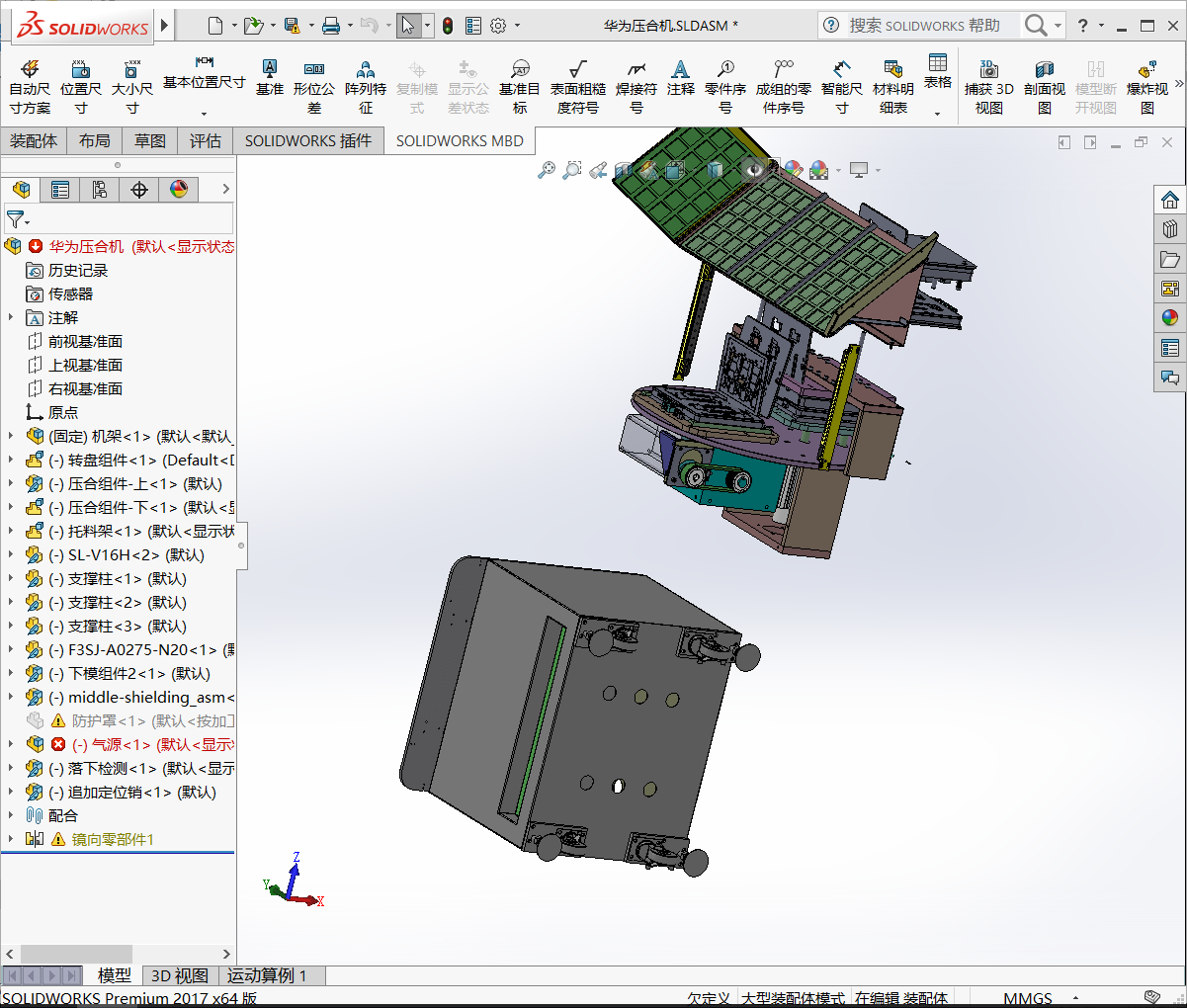The width and height of the screenshot is (1187, 1008).
Task: Click the Zoom to Fit view icon
Action: tap(547, 170)
